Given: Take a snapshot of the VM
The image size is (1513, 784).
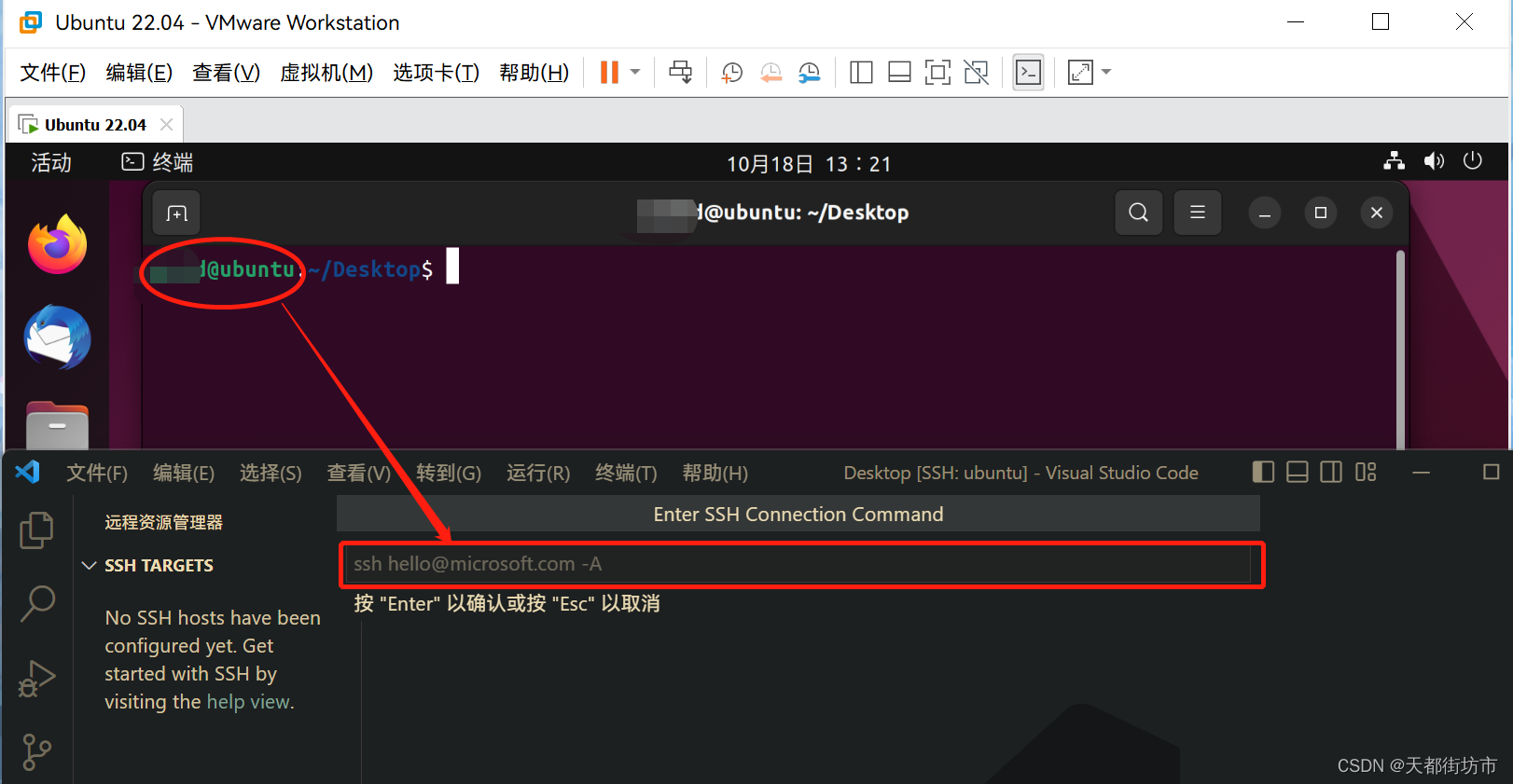Looking at the screenshot, I should coord(732,73).
